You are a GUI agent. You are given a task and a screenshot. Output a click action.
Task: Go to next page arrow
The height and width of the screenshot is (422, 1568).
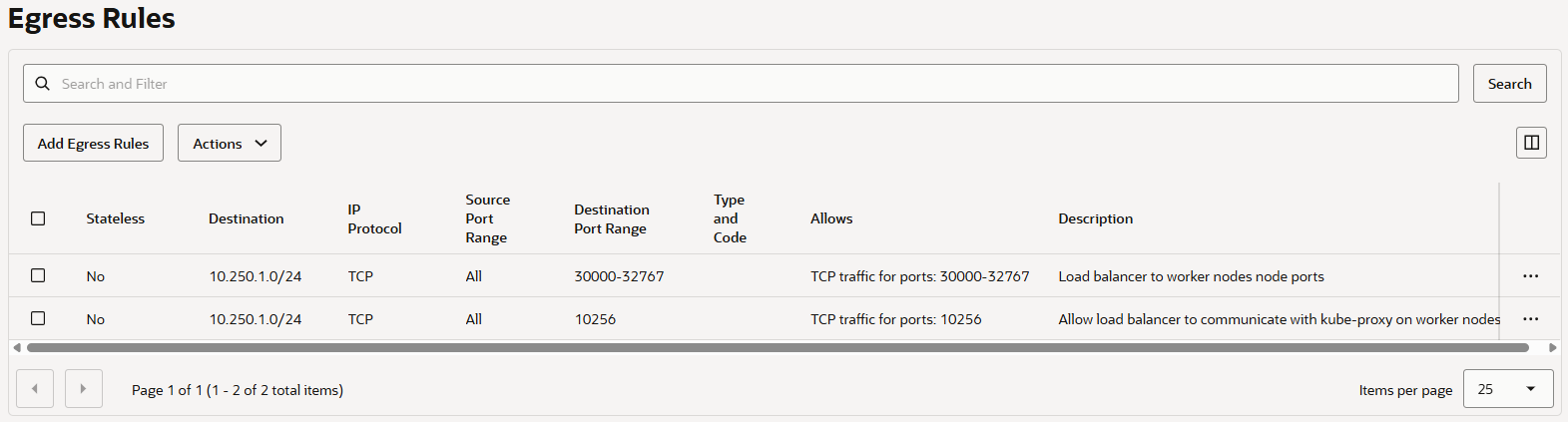83,389
